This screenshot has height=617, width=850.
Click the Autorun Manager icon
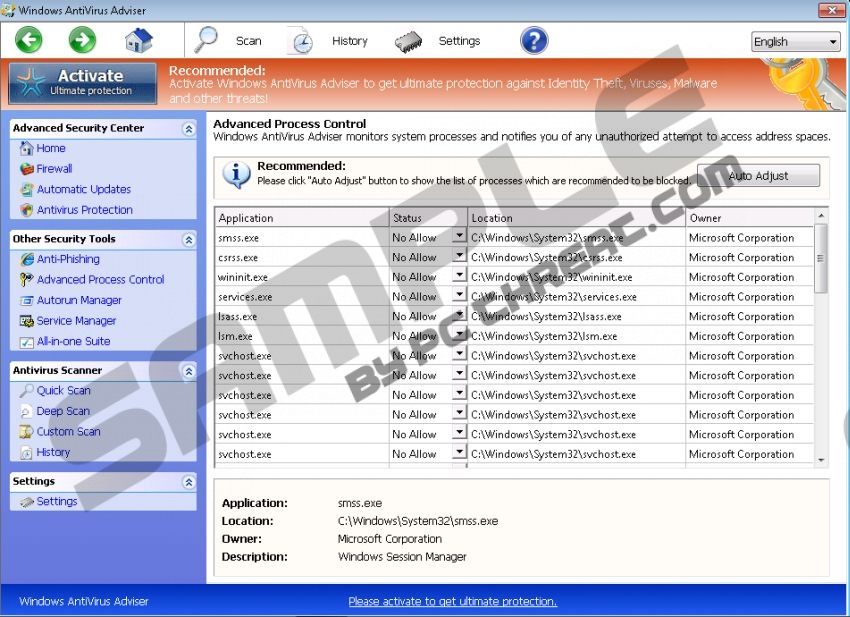pyautogui.click(x=27, y=300)
